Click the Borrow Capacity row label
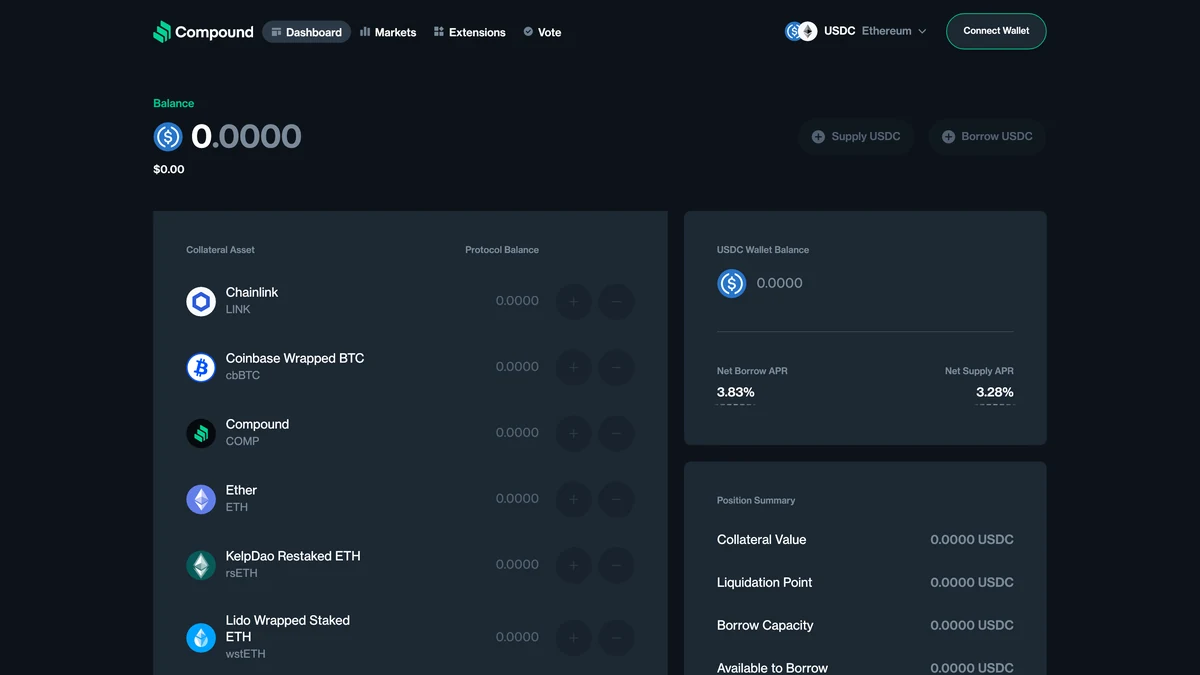The width and height of the screenshot is (1200, 675). point(765,625)
